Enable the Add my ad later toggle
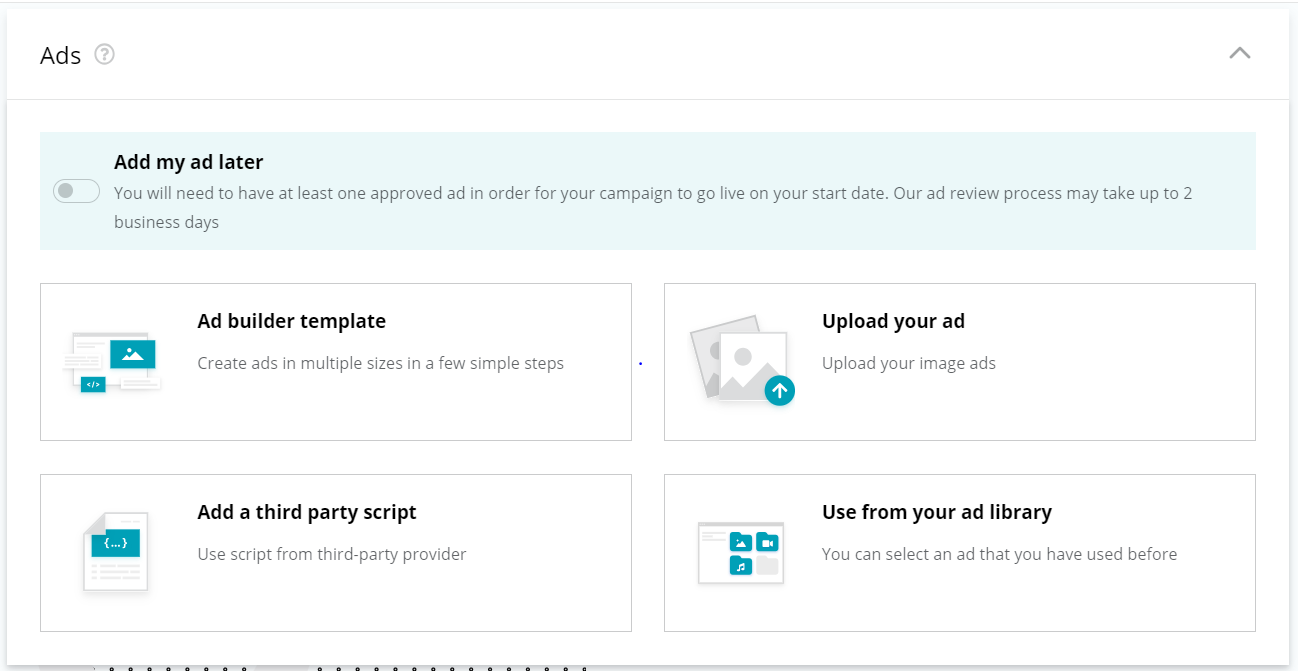Screen dimensions: 1298x671 pyautogui.click(x=77, y=191)
